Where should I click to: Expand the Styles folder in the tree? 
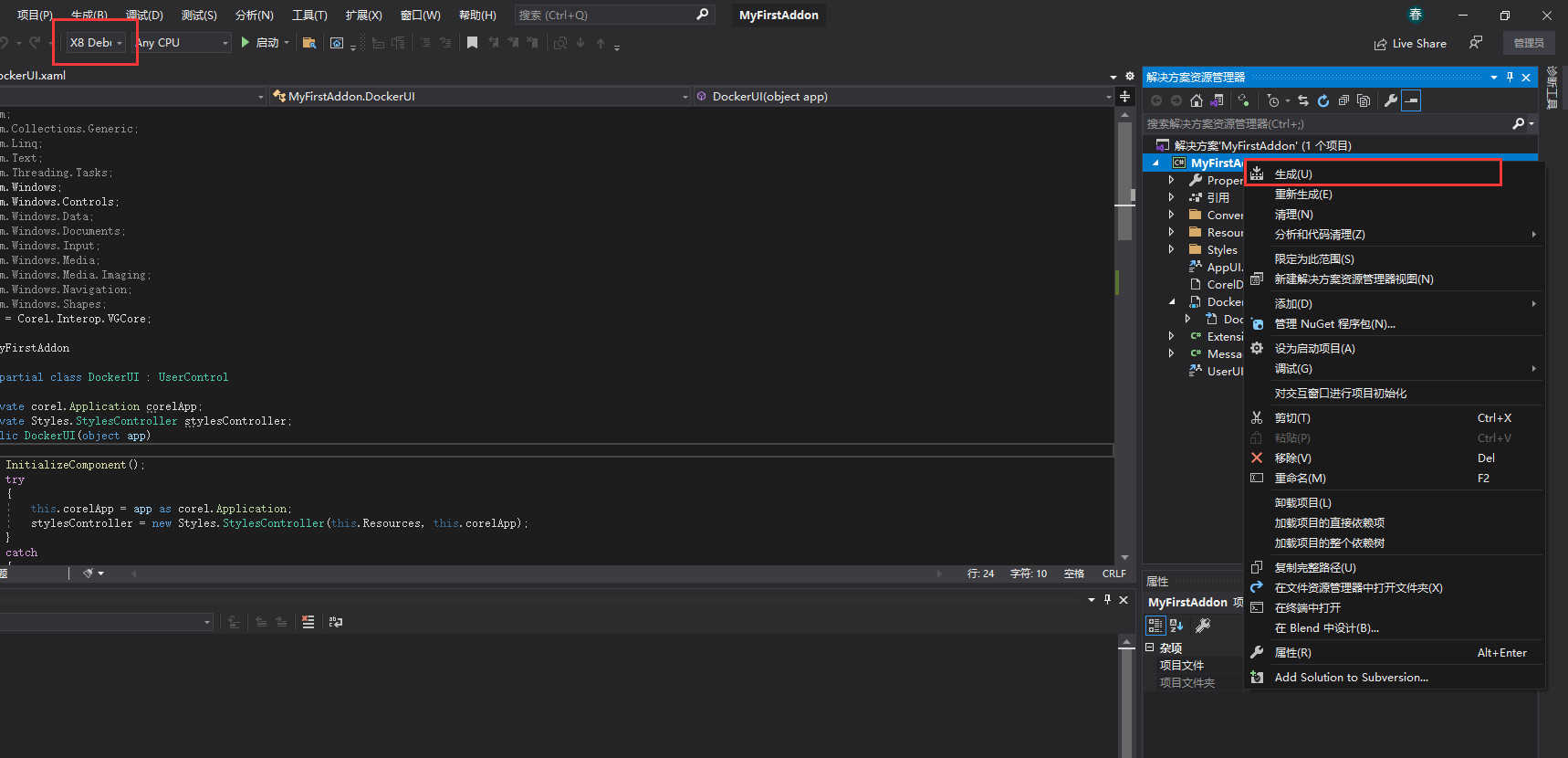[1171, 249]
